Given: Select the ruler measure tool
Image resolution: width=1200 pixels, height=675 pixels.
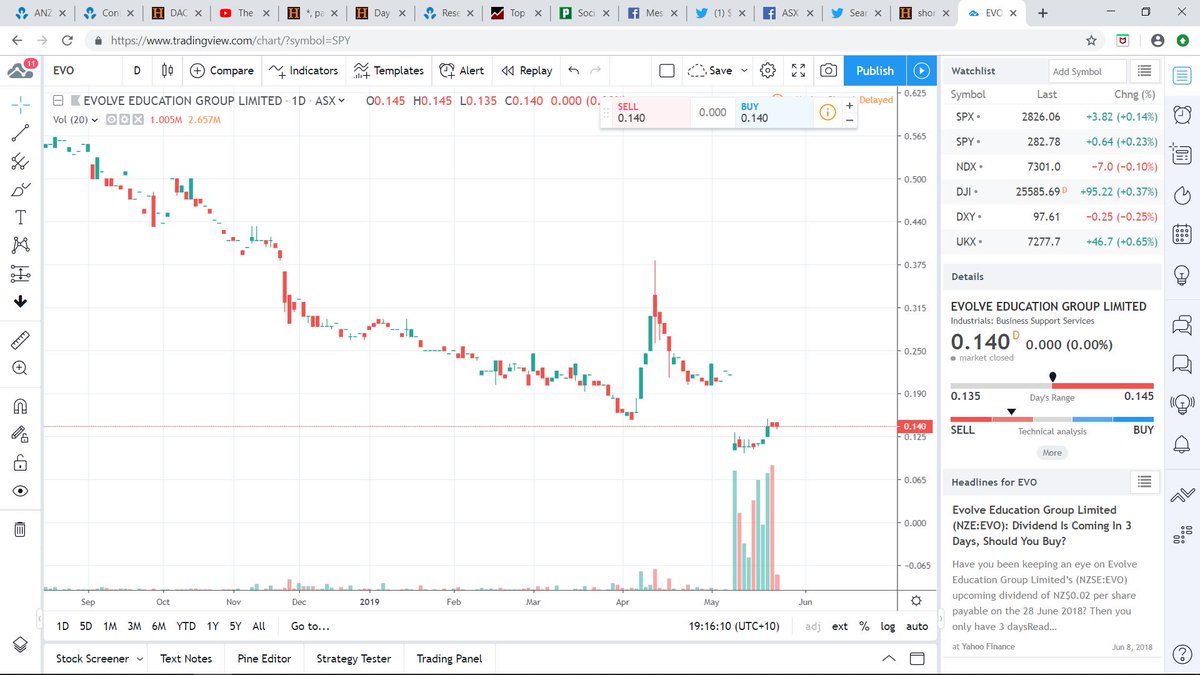Looking at the screenshot, I should click(x=20, y=340).
